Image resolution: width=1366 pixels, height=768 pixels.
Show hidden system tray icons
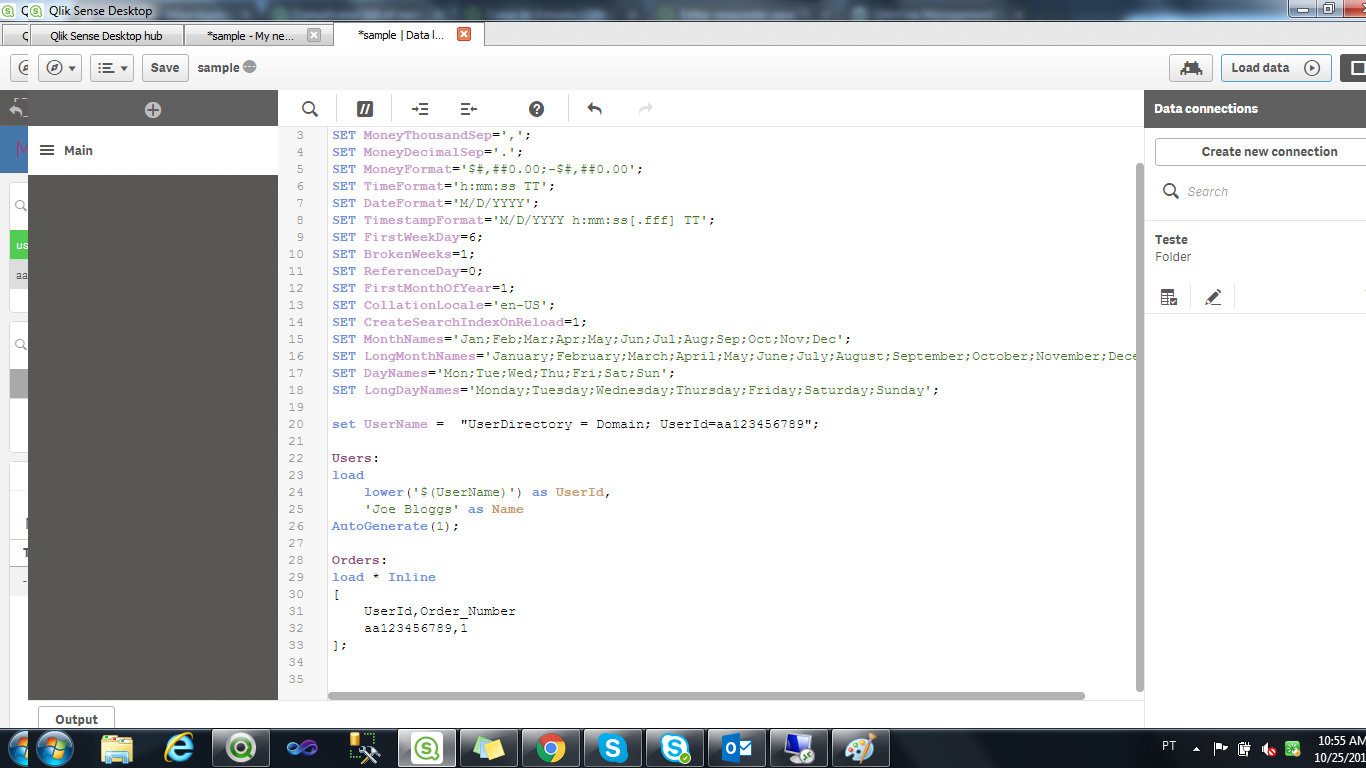click(1196, 748)
